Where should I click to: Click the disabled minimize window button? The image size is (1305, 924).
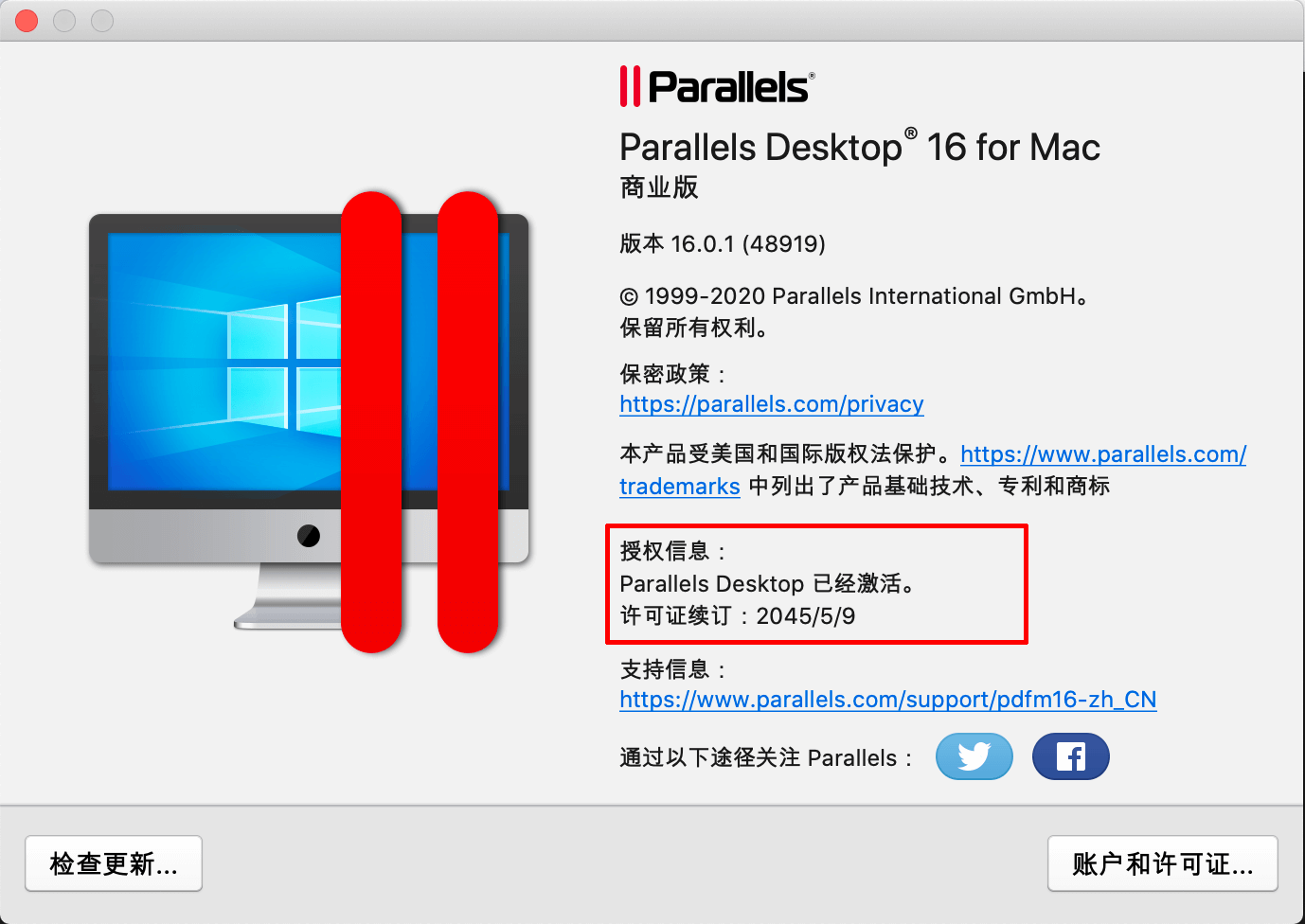(x=64, y=20)
